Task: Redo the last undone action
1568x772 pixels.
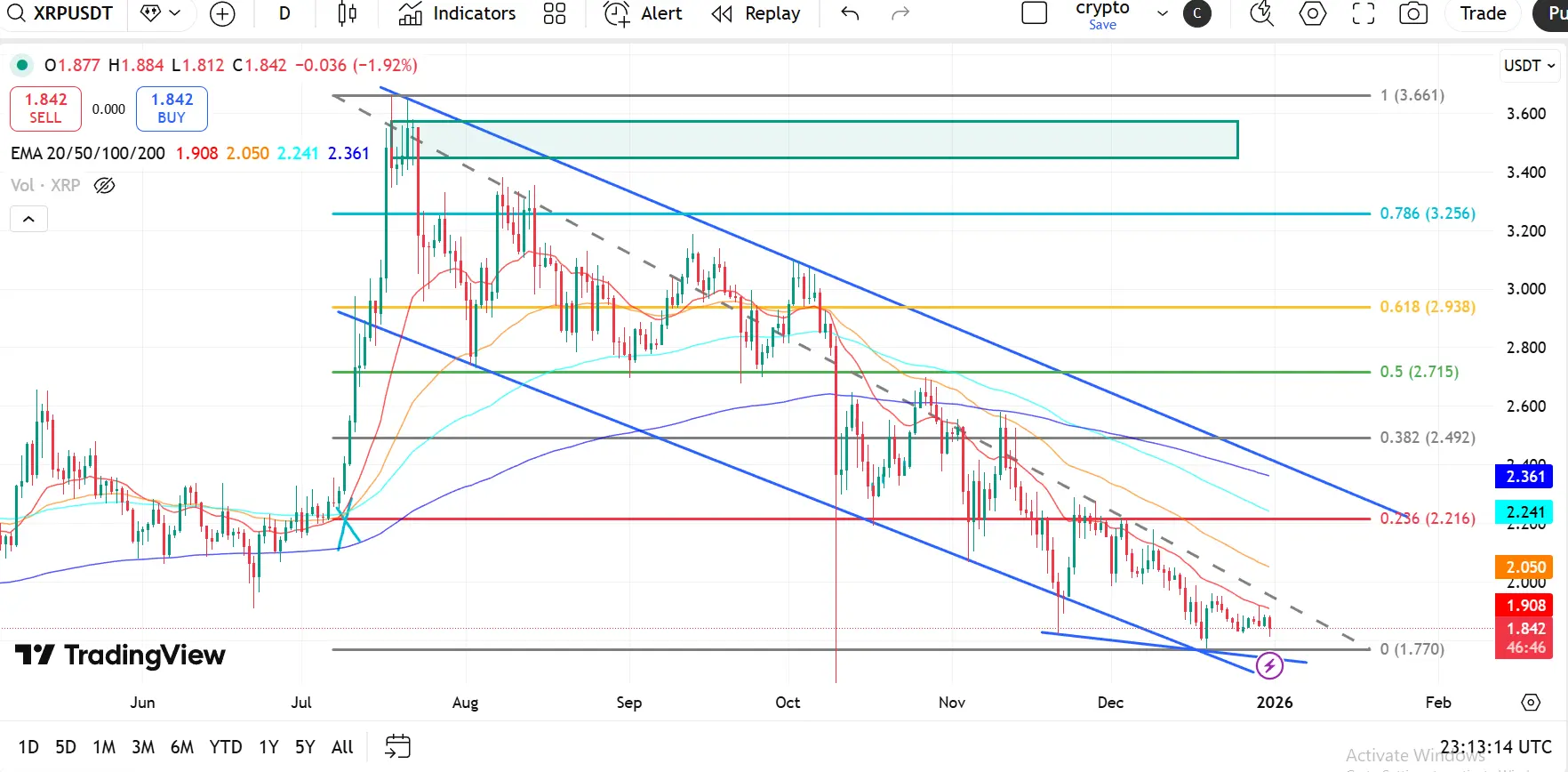Action: click(x=900, y=13)
